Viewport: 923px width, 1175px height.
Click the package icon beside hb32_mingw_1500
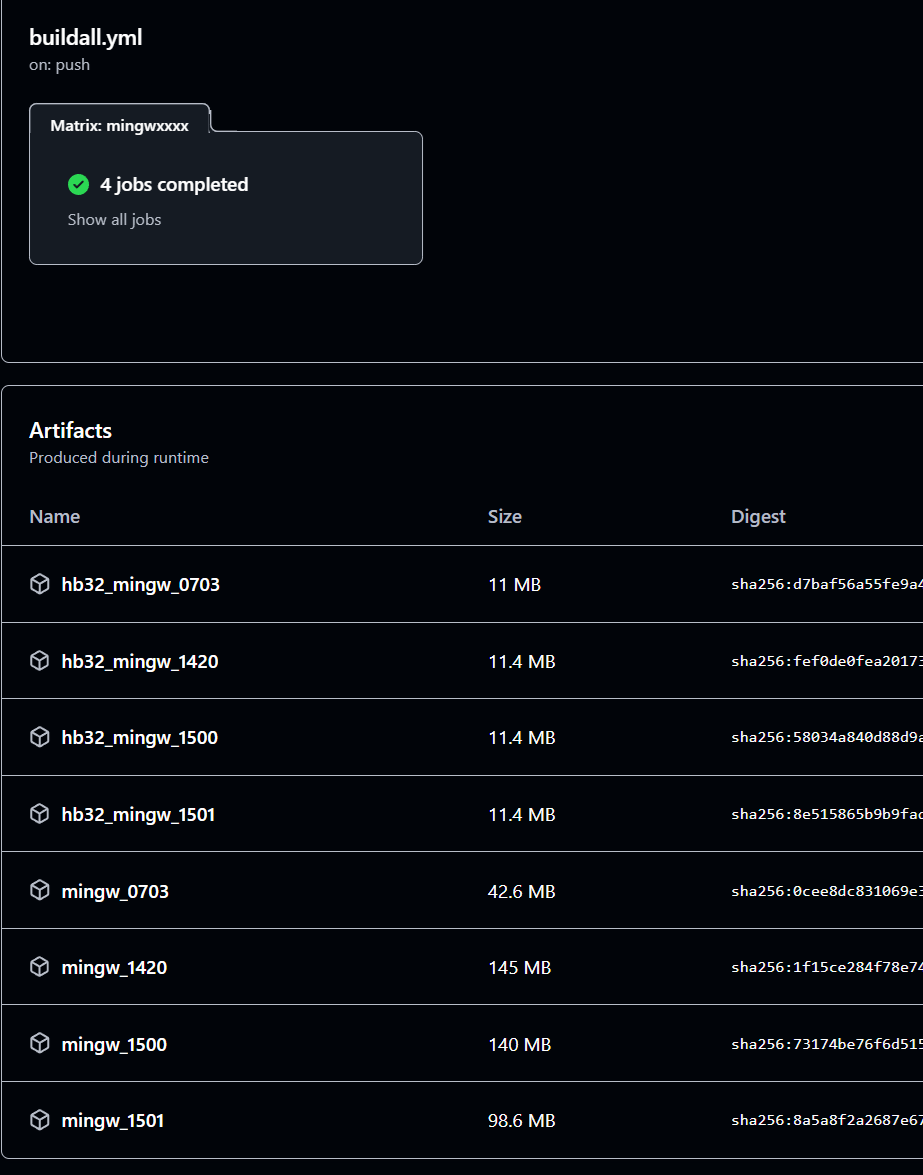40,737
